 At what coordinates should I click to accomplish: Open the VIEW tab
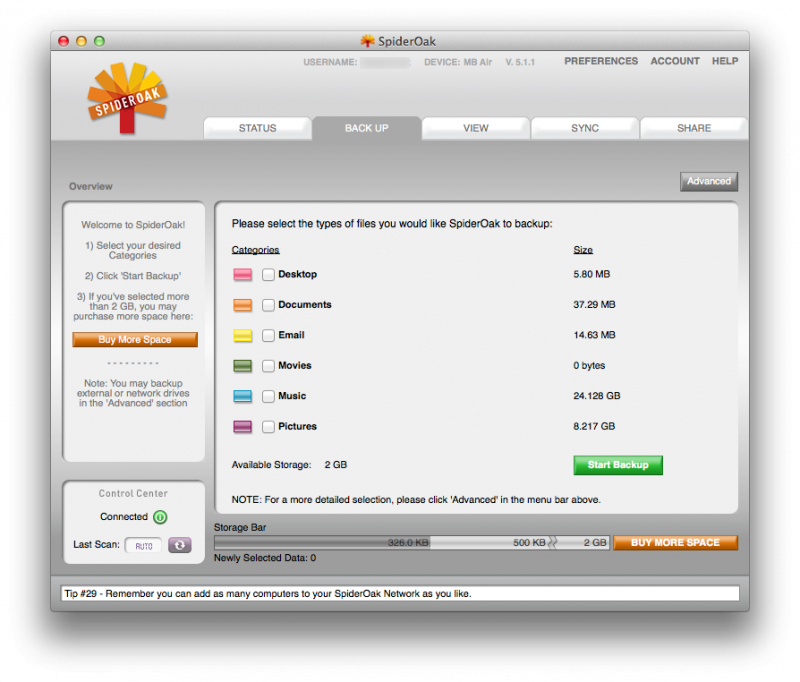tap(476, 128)
